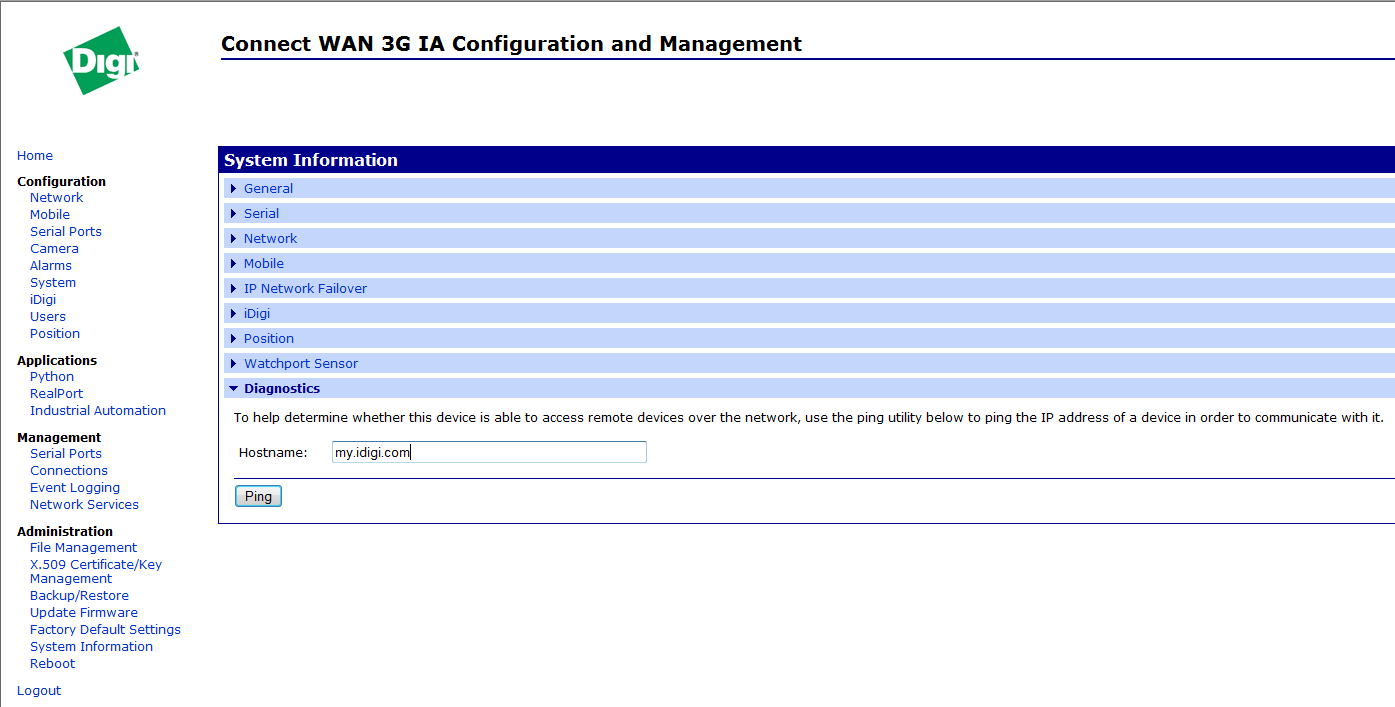Click the Digi logo icon
Image resolution: width=1395 pixels, height=707 pixels.
[x=100, y=61]
